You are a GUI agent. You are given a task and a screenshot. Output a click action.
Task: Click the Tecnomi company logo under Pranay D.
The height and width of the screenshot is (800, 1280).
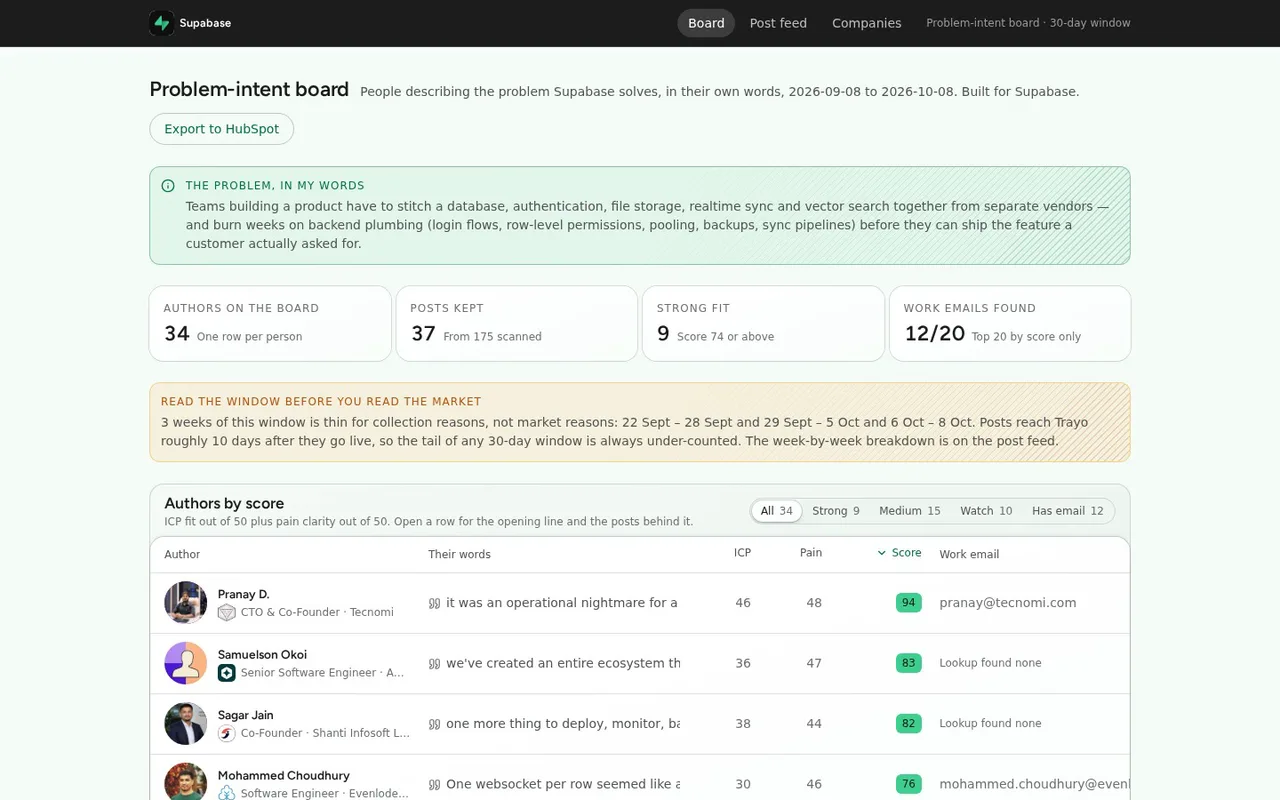pyautogui.click(x=227, y=612)
